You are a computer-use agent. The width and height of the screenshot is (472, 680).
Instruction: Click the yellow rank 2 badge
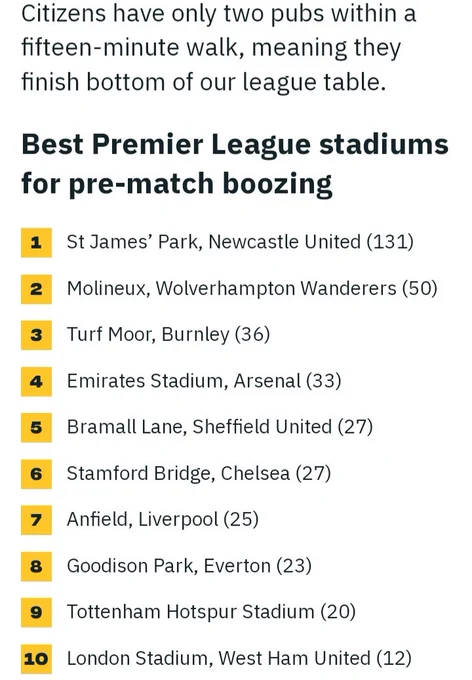click(36, 289)
